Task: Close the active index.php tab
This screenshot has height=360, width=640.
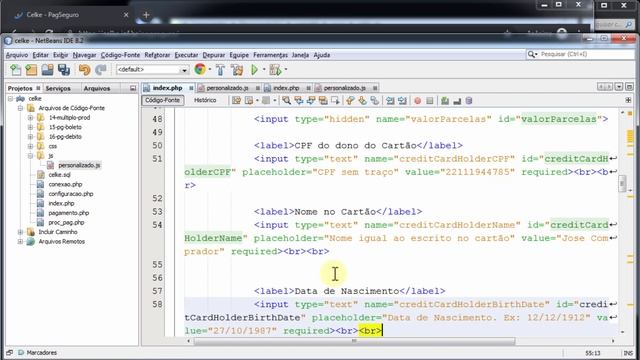Action: click(x=191, y=88)
